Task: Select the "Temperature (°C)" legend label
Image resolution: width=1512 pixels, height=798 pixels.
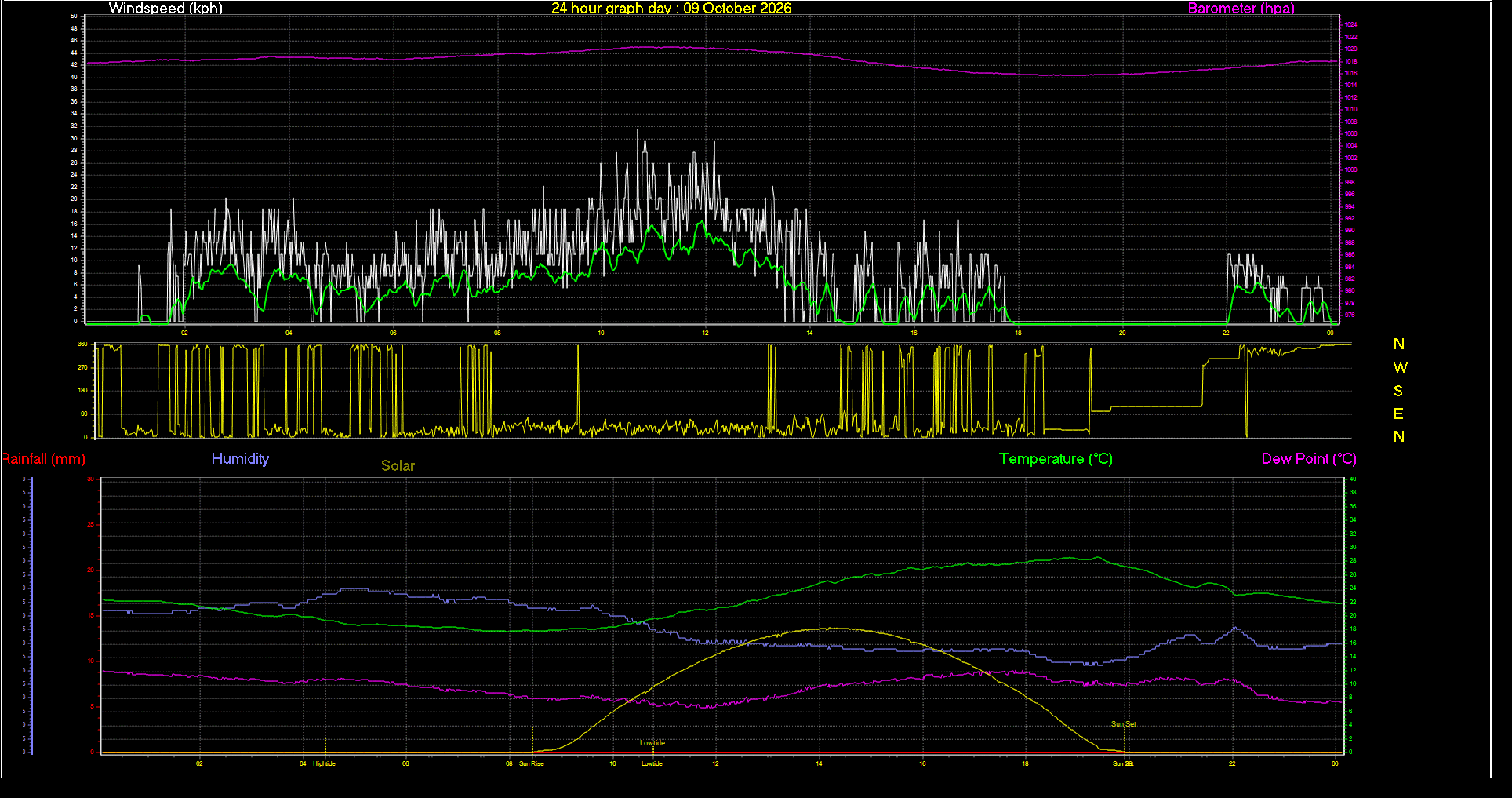Action: click(1056, 459)
